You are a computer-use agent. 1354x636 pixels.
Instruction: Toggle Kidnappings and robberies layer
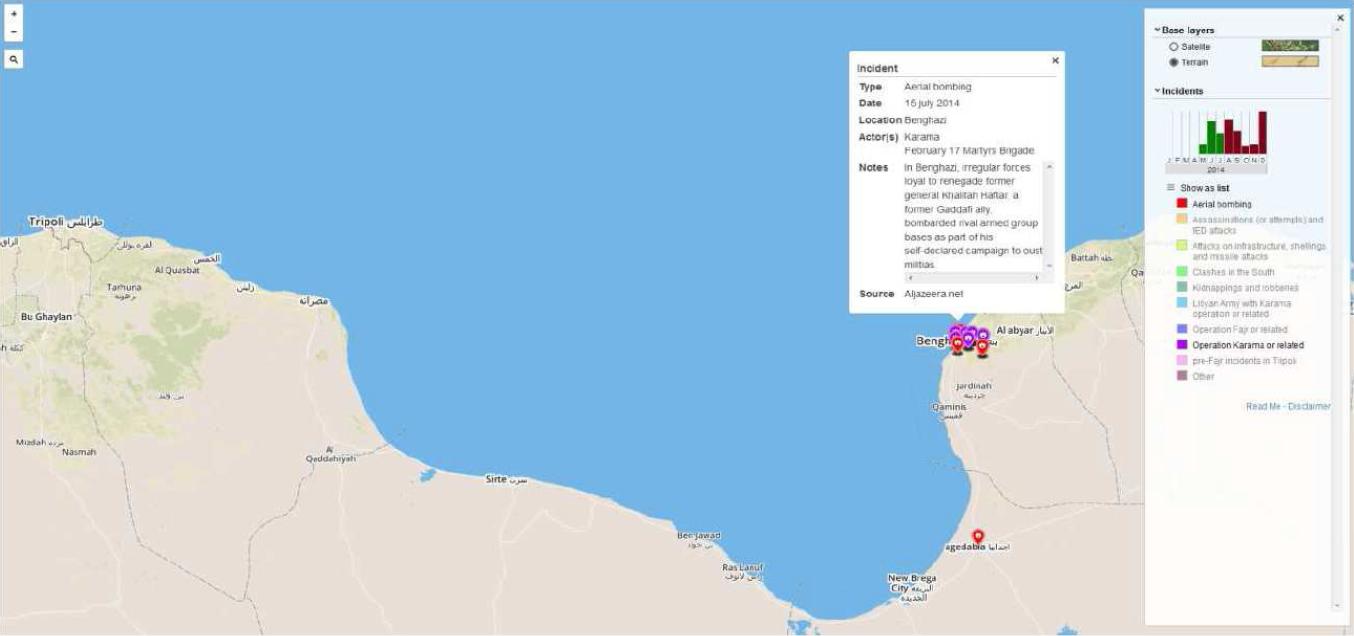coord(1182,288)
